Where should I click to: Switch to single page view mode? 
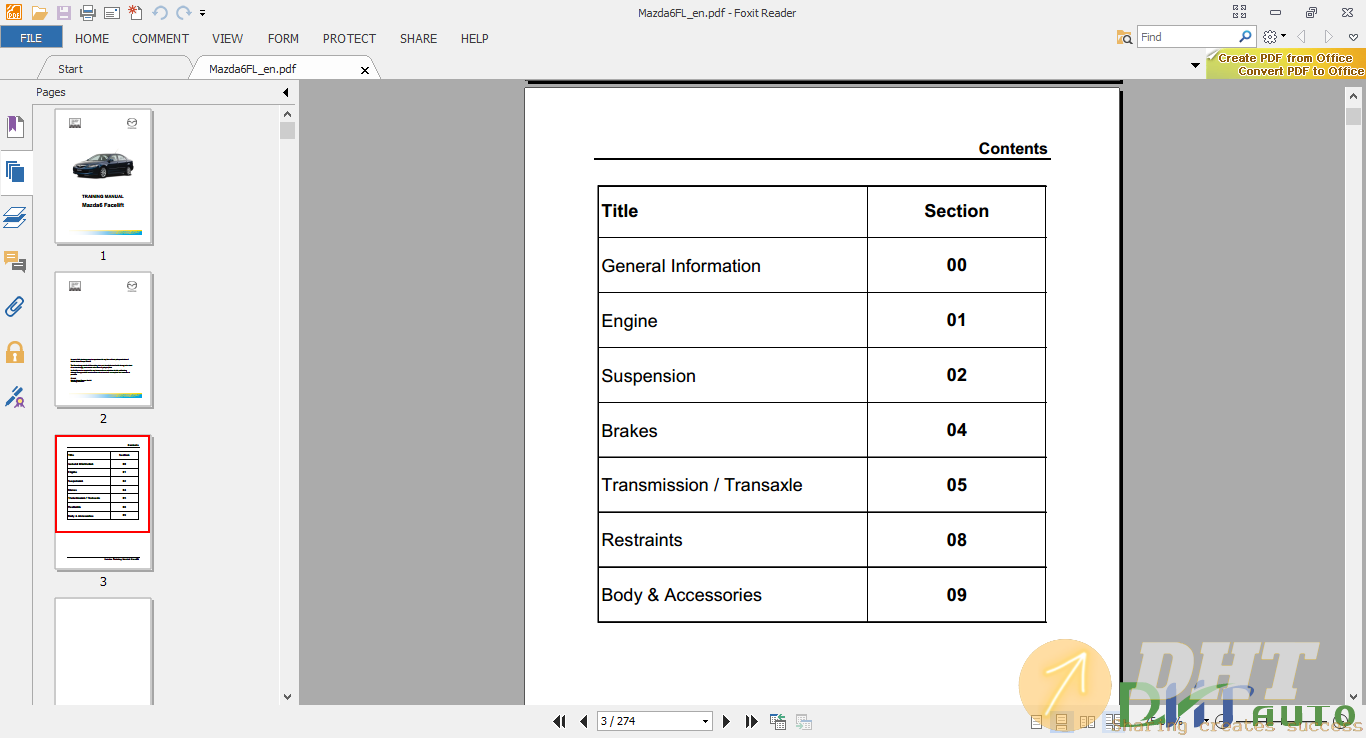click(x=1036, y=721)
